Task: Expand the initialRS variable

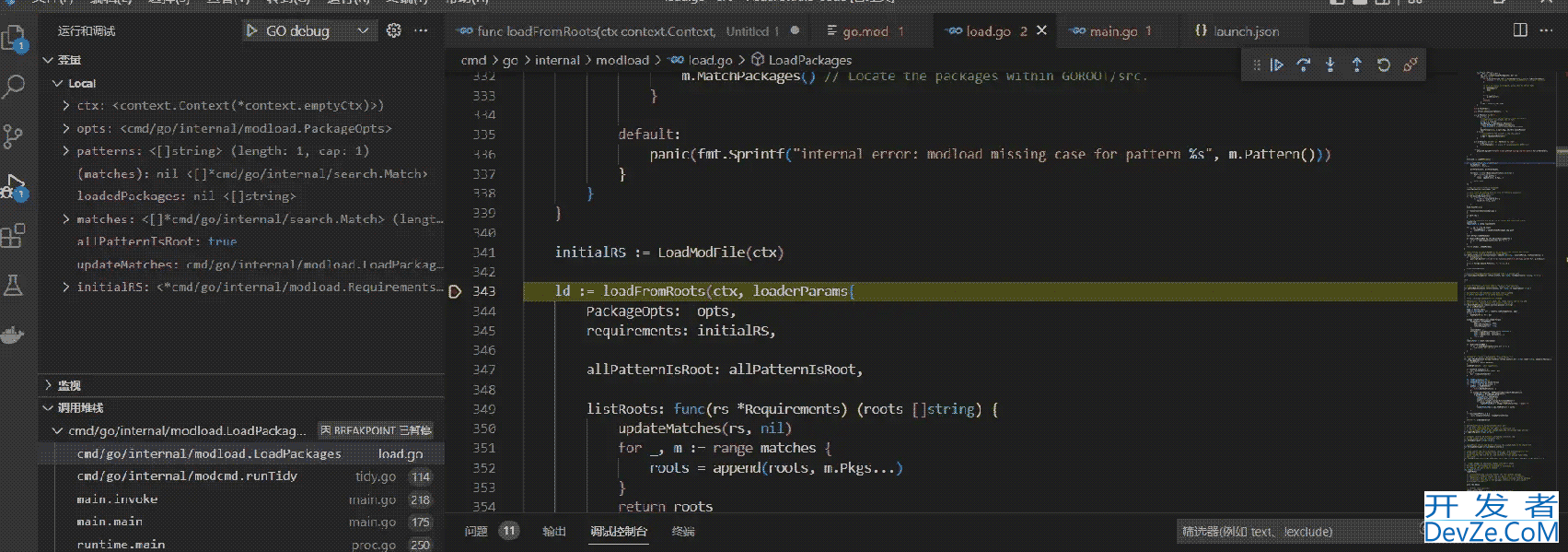Action: pos(66,287)
